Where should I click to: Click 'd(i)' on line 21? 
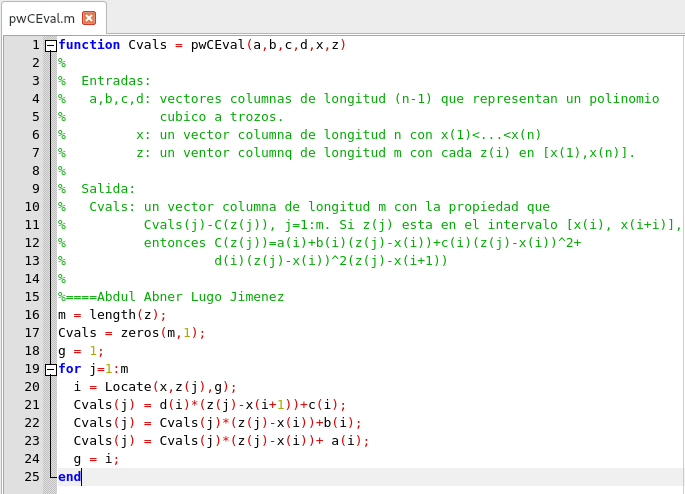pos(171,405)
